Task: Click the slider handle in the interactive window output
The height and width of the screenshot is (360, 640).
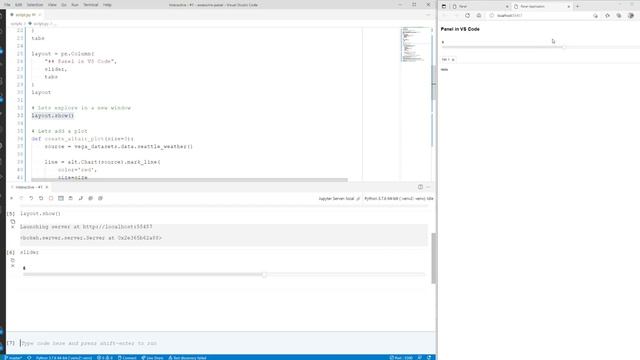Action: point(264,275)
